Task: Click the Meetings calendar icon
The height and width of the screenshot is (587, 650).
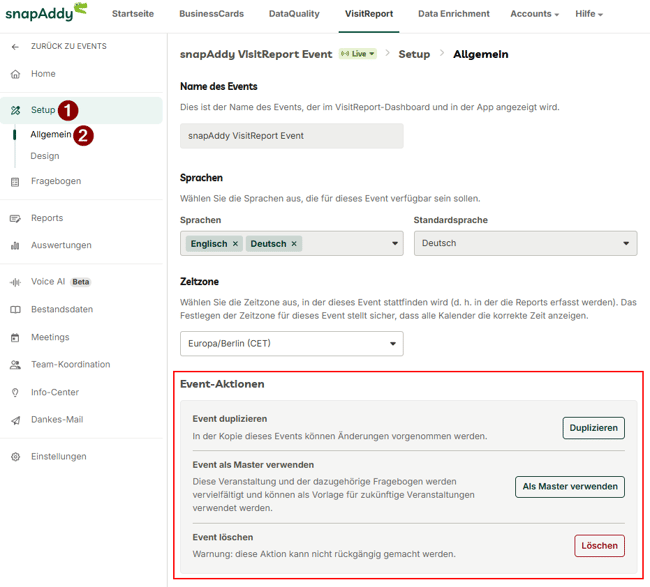Action: click(15, 337)
